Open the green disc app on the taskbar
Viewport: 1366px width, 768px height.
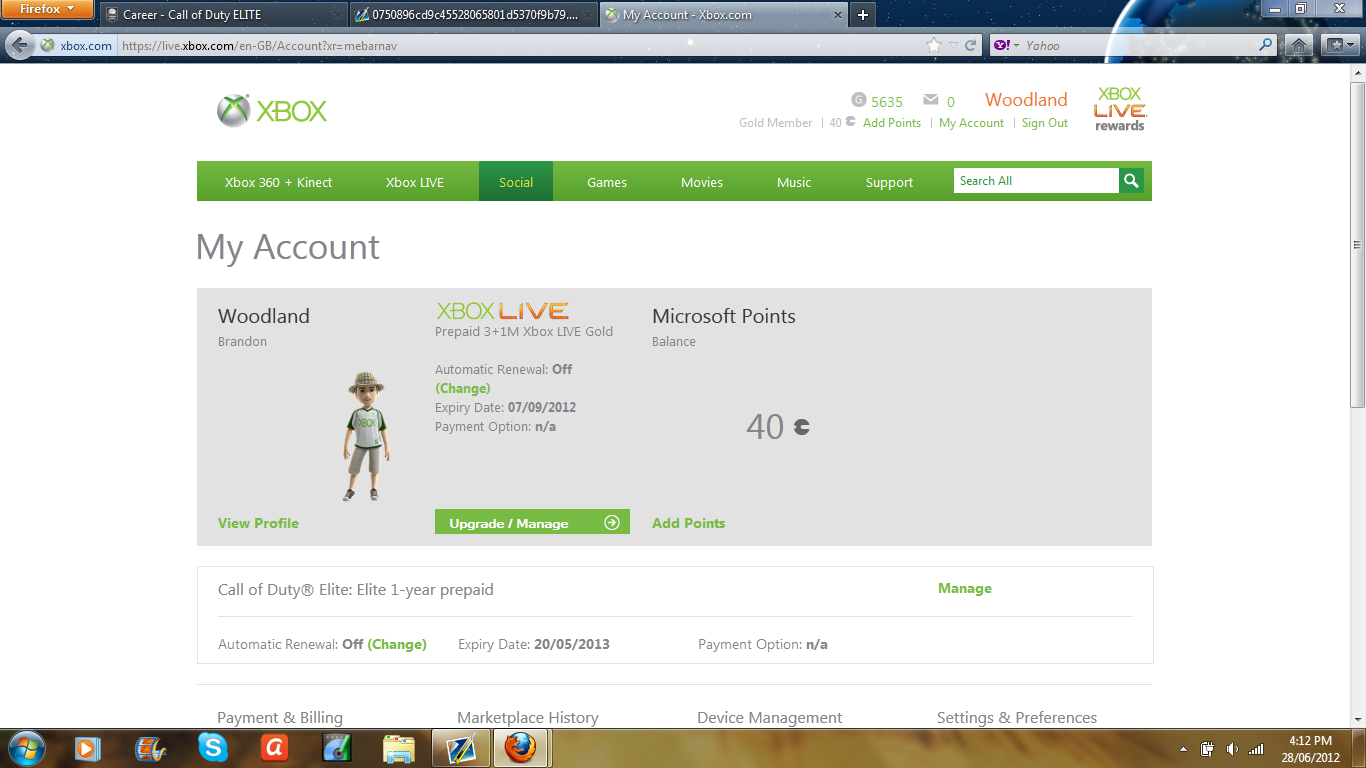click(336, 748)
